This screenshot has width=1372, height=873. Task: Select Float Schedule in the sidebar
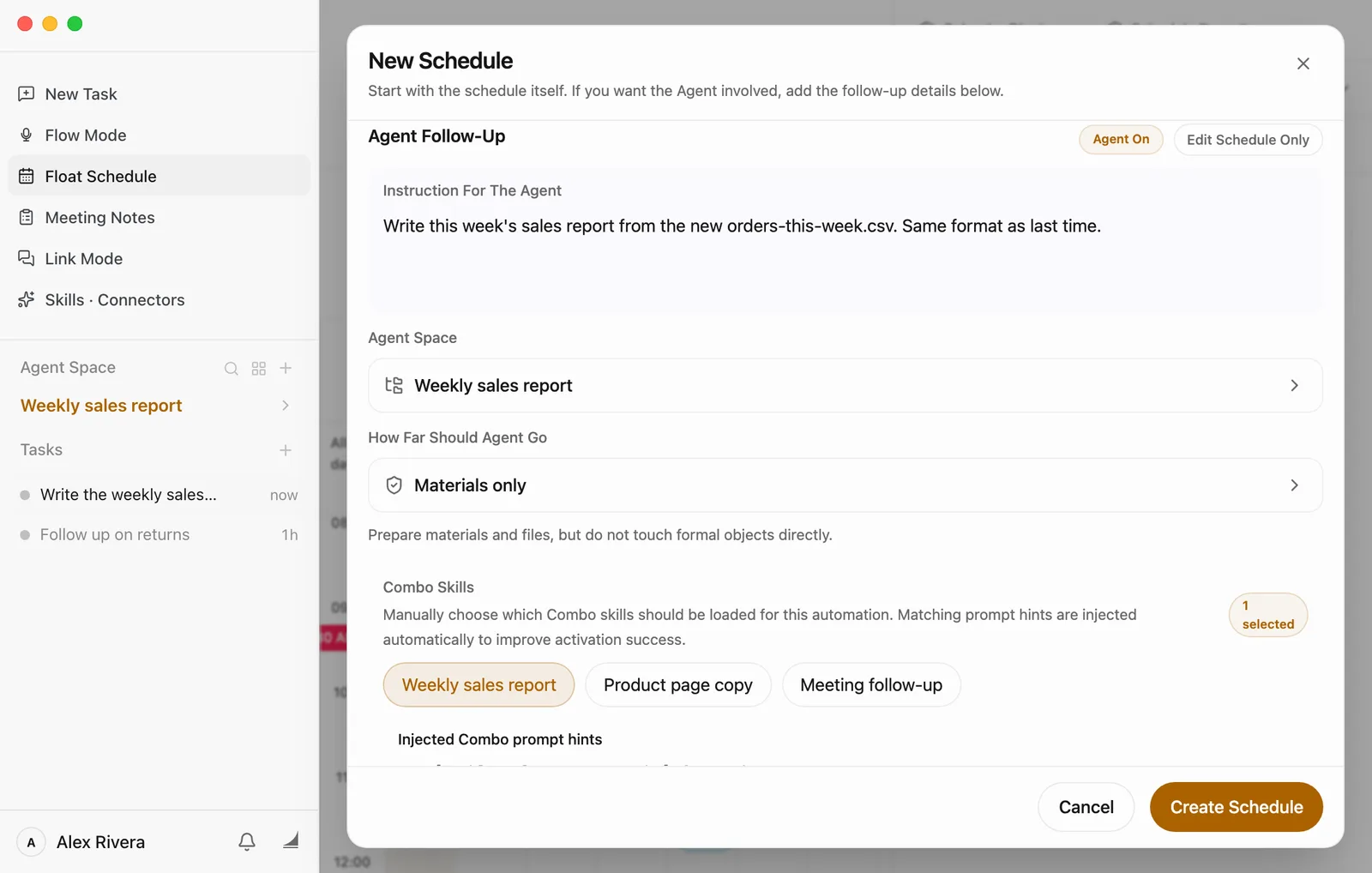pos(159,176)
